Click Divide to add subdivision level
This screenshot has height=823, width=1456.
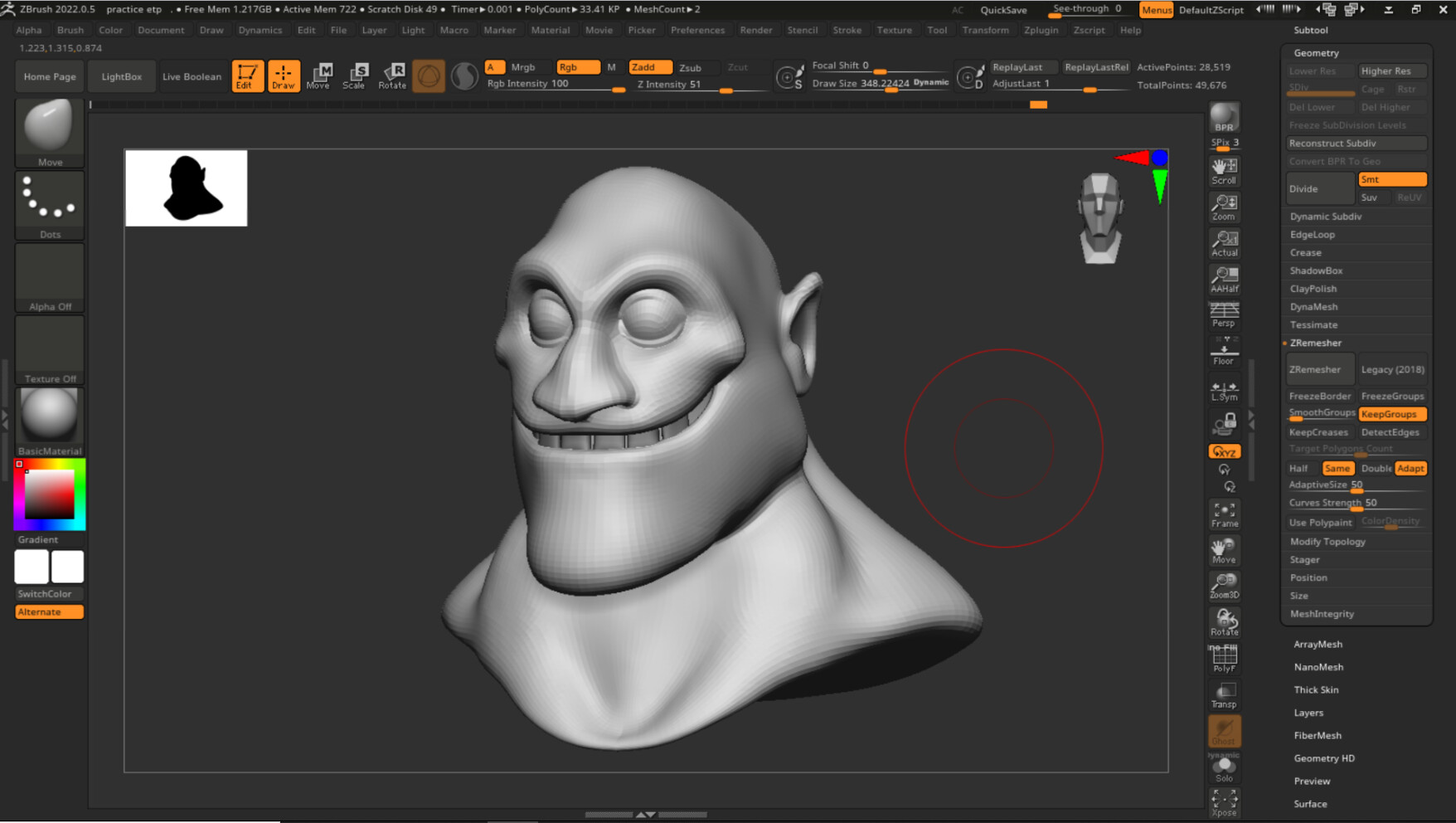click(1319, 188)
